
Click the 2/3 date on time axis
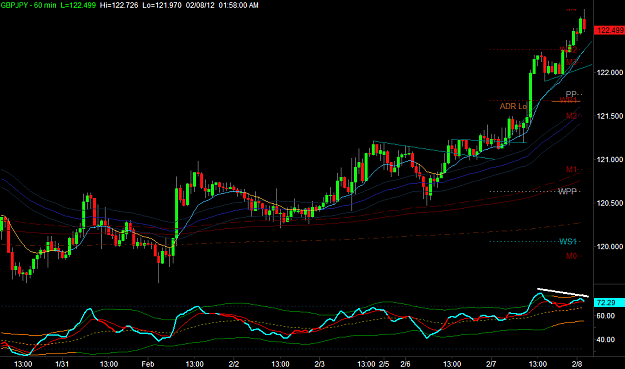click(319, 364)
